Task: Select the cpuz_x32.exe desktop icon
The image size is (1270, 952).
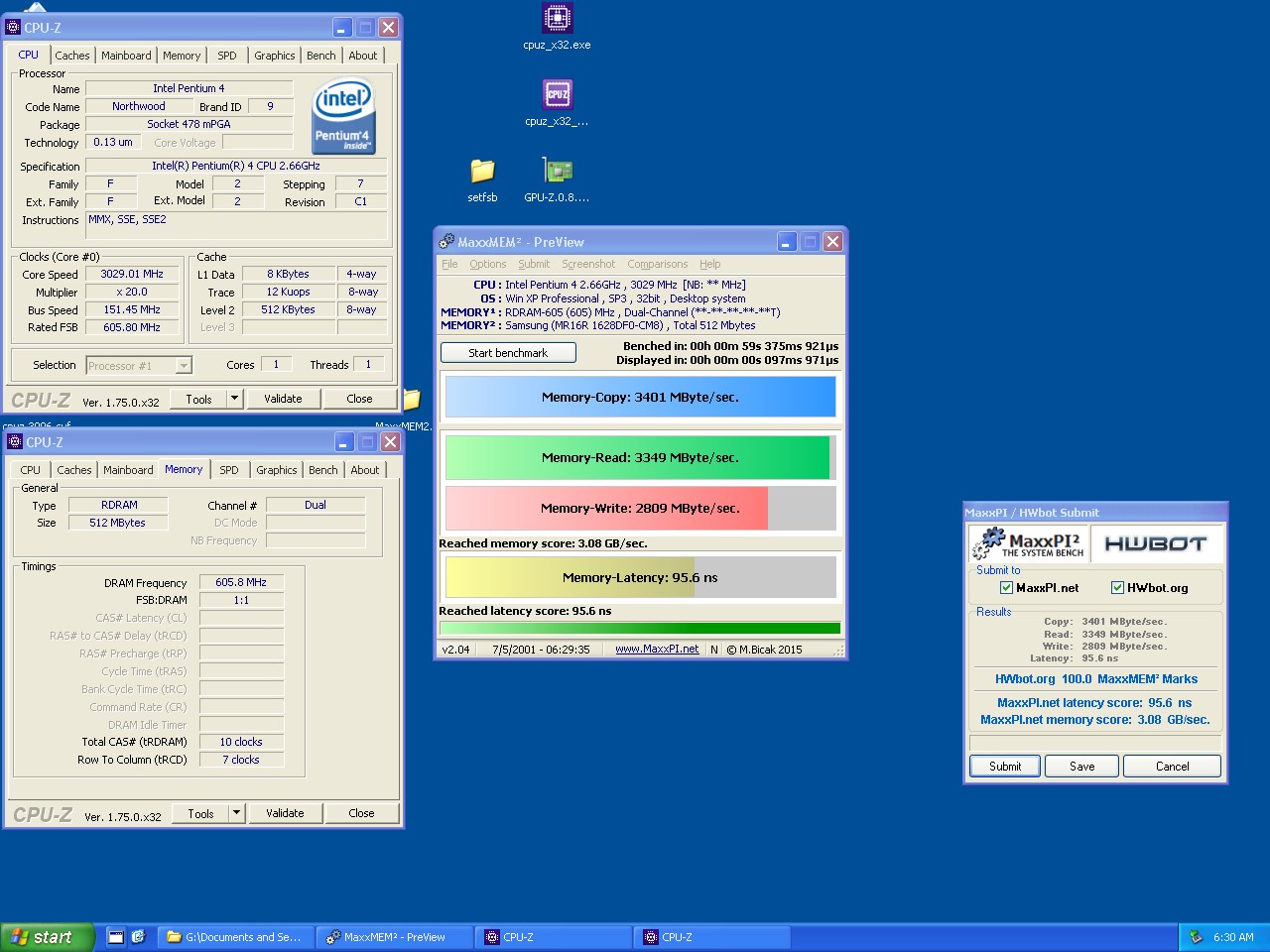Action: click(x=557, y=27)
